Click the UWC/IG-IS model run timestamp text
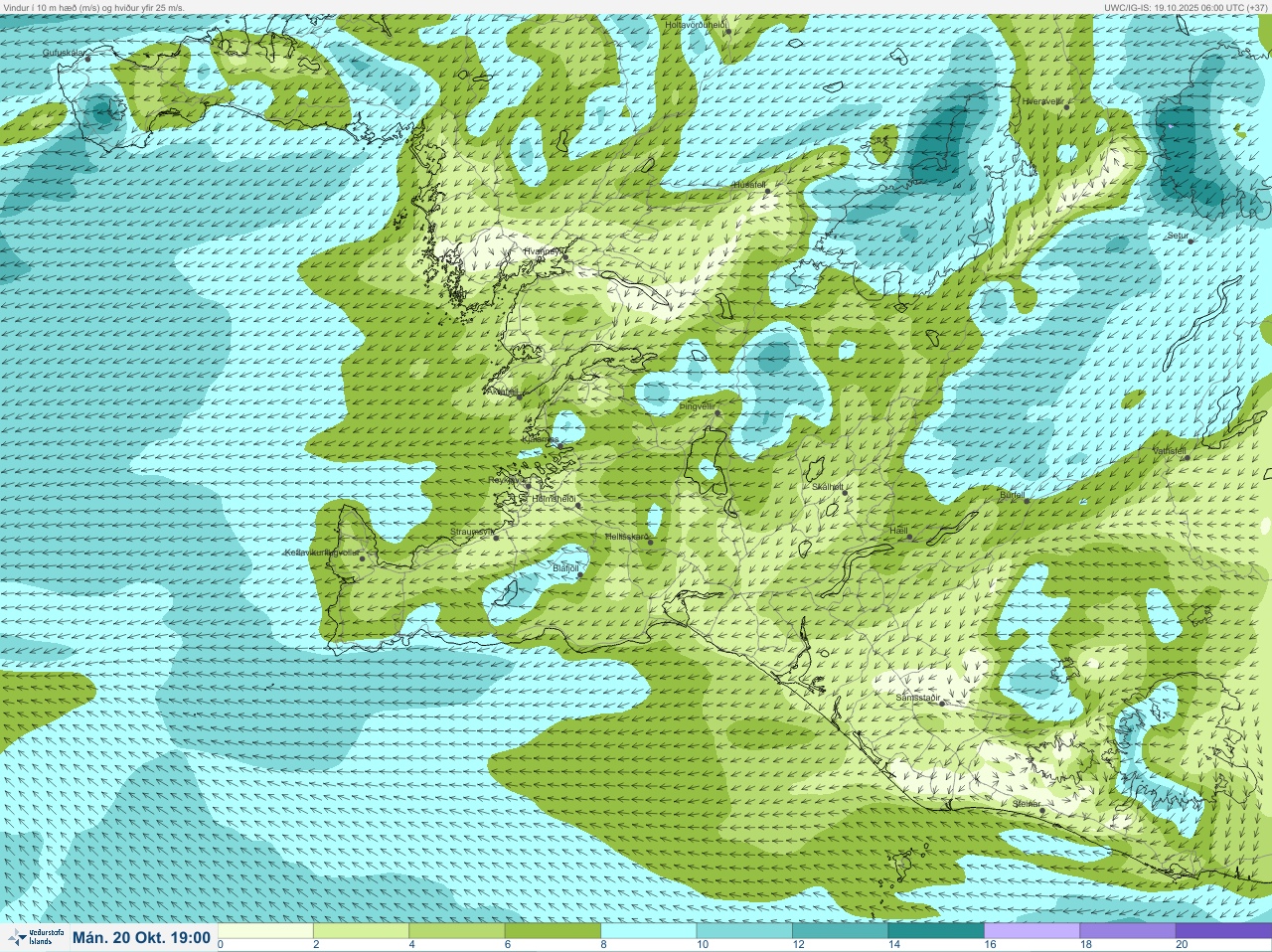The image size is (1272, 952). [x=1187, y=7]
